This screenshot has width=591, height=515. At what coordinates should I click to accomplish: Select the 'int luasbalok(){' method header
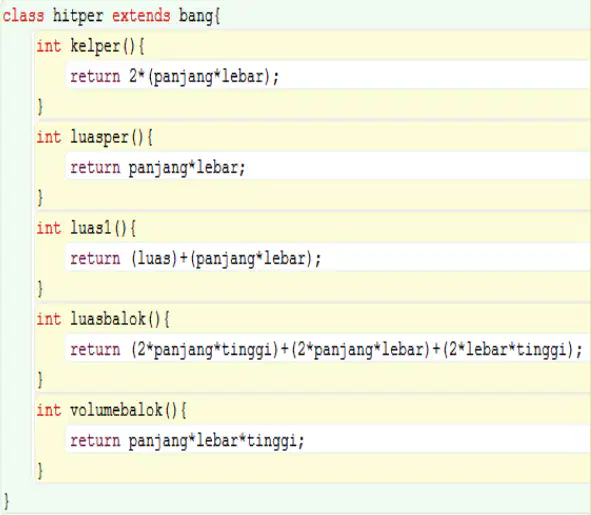point(103,319)
